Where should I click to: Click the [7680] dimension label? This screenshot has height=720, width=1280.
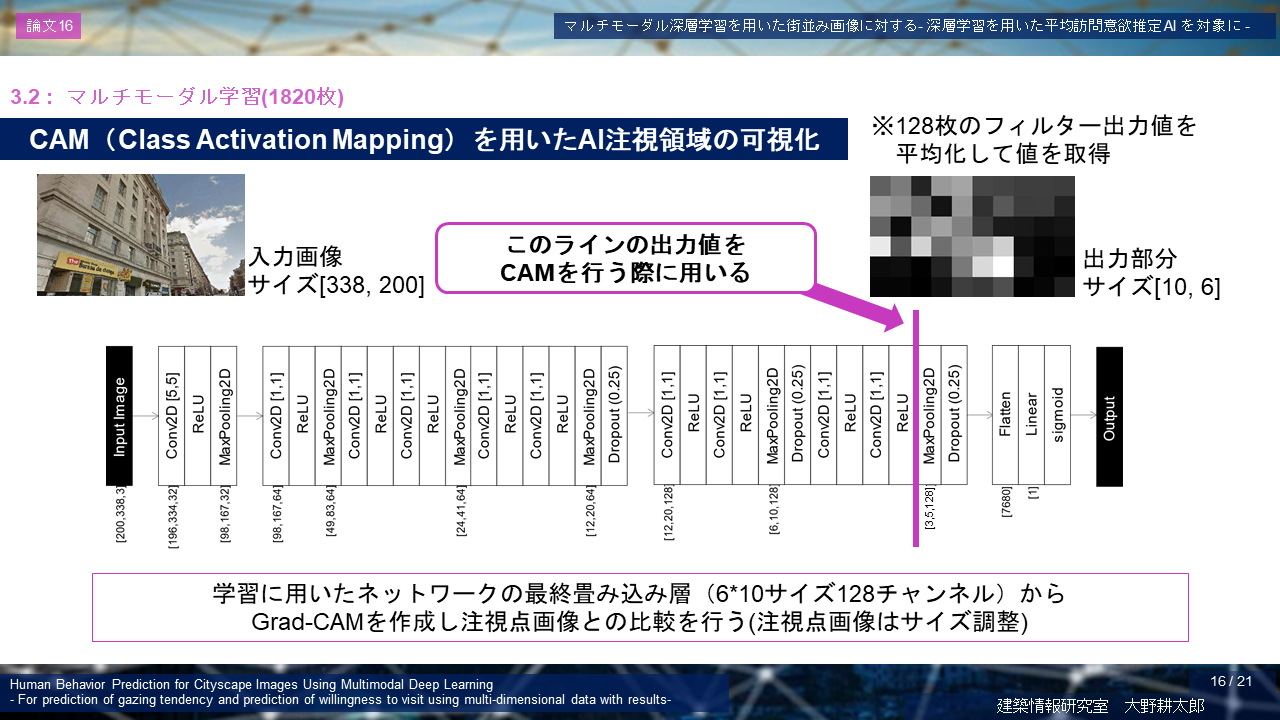point(1006,507)
